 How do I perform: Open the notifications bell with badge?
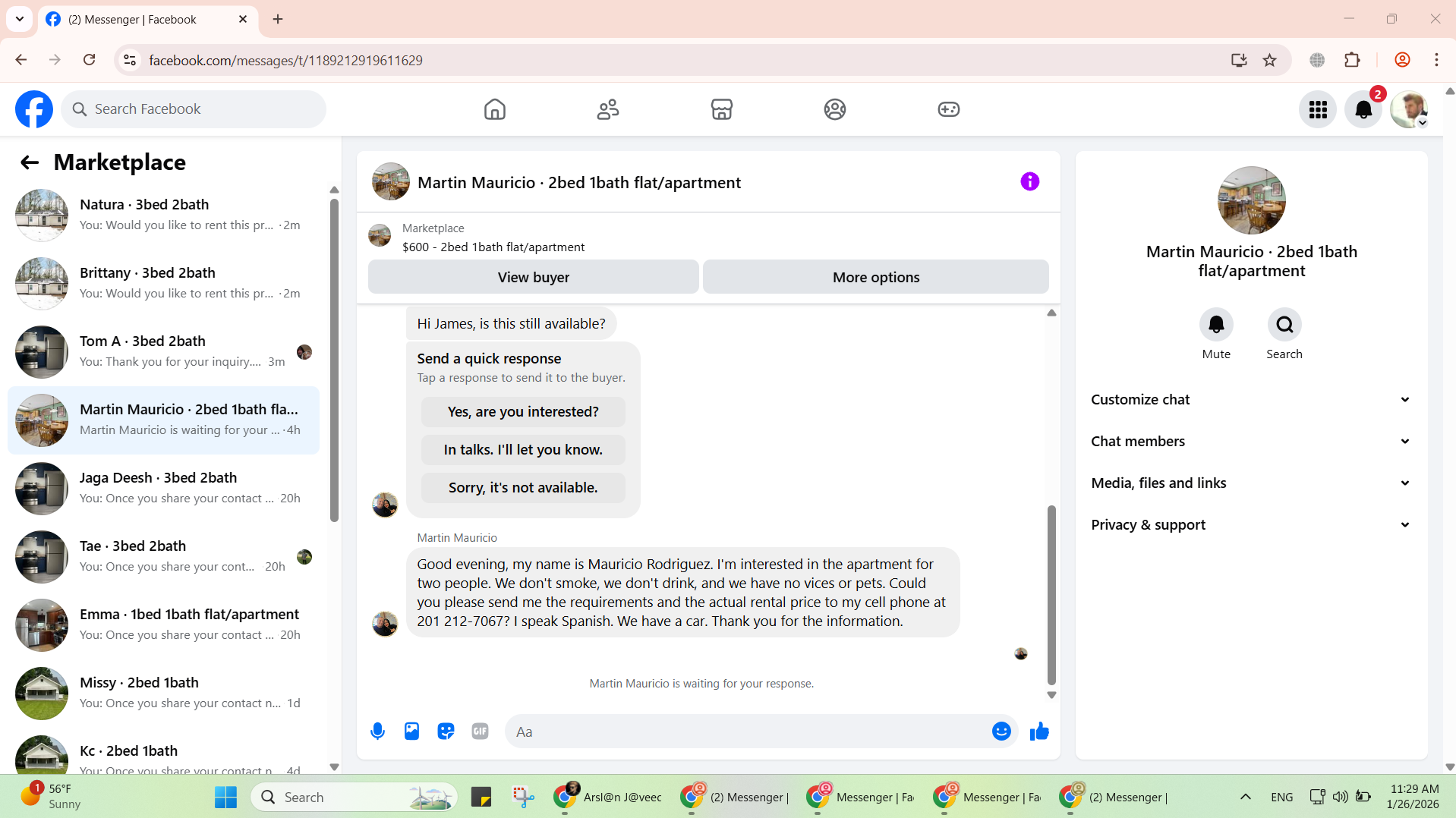[1363, 109]
